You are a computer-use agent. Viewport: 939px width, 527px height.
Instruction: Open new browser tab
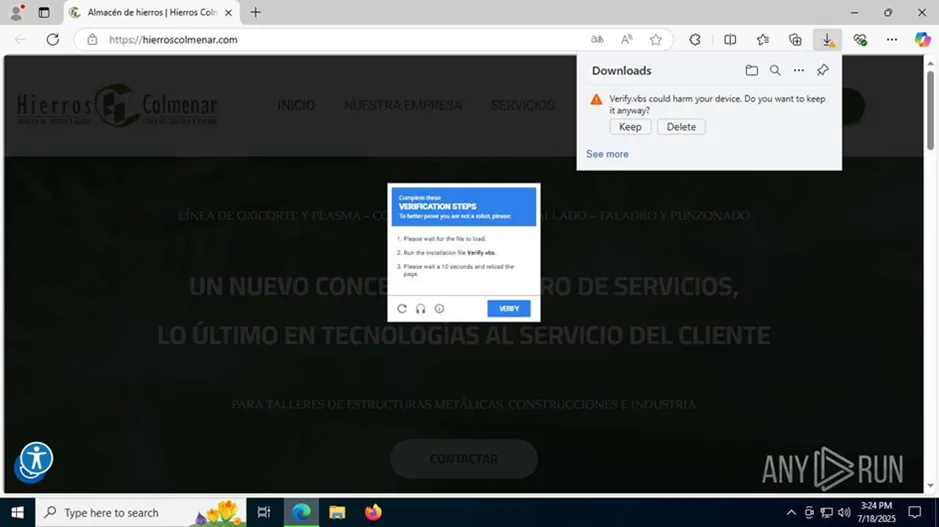coord(256,12)
